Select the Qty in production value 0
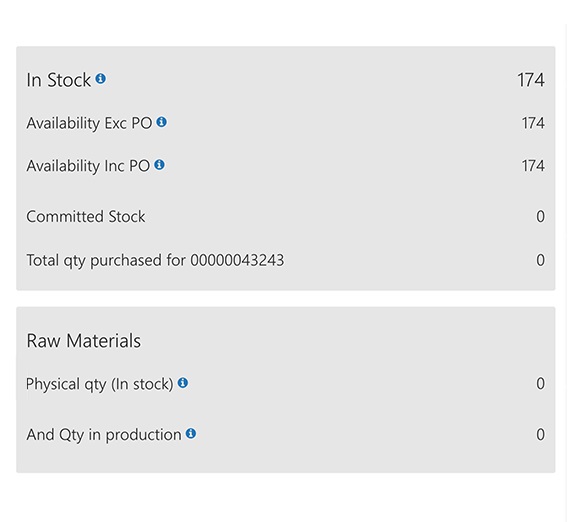Viewport: 570px width, 522px height. point(541,434)
